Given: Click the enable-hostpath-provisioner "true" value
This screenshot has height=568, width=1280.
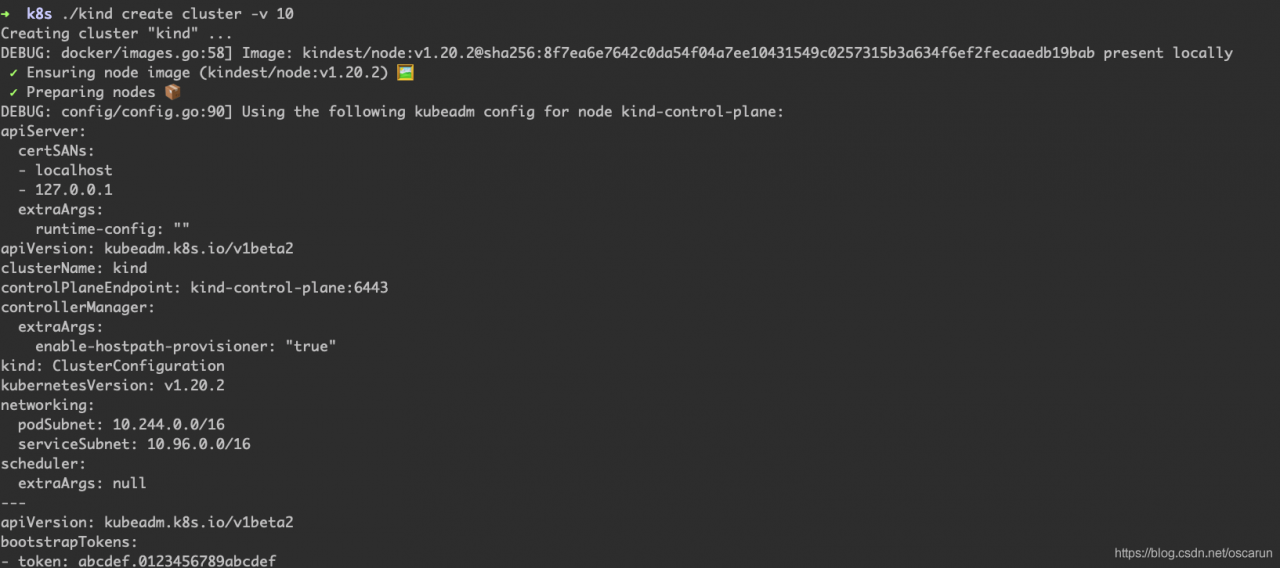Looking at the screenshot, I should point(311,346).
